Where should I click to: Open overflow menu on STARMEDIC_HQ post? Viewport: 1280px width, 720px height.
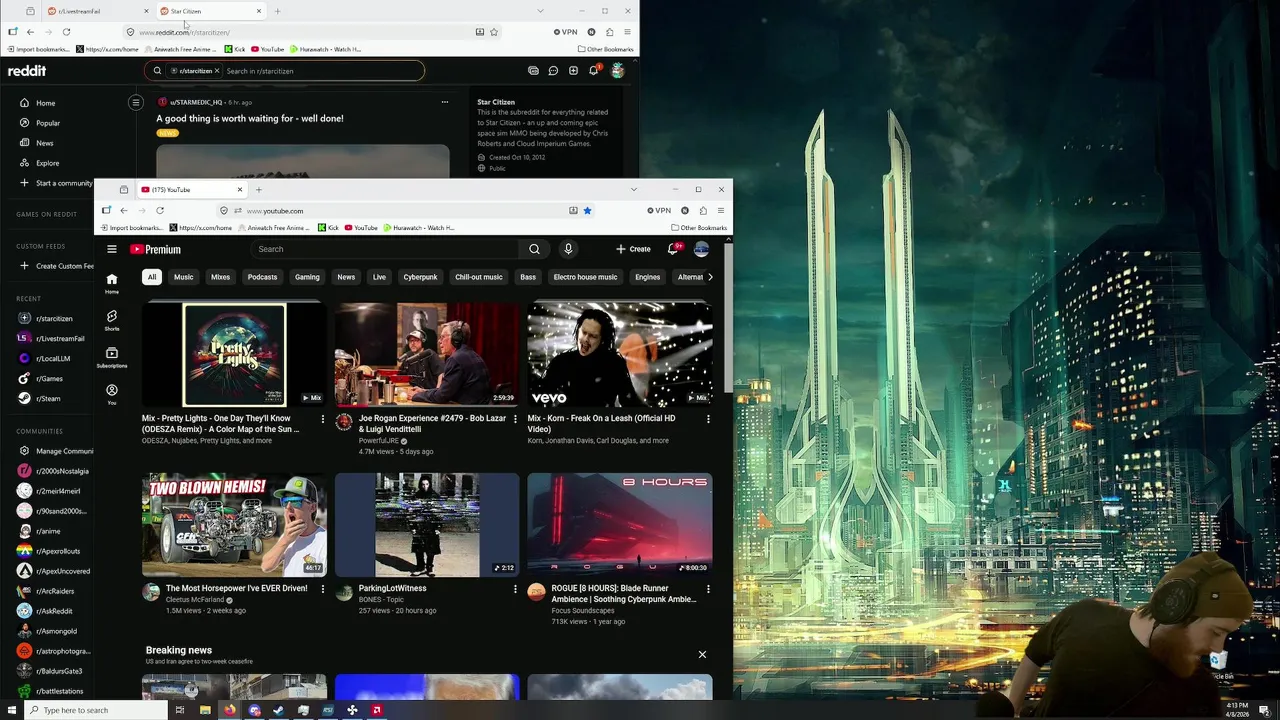tap(445, 101)
